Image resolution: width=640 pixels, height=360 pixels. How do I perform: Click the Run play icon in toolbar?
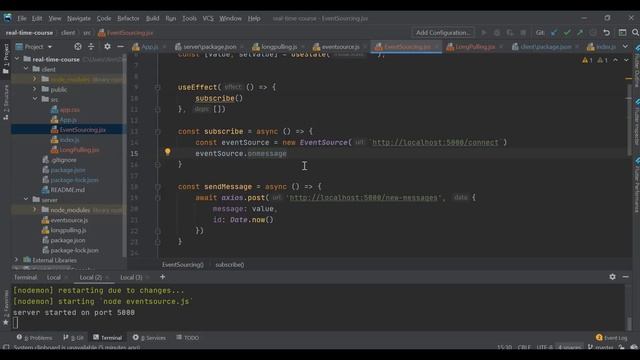pos(484,33)
